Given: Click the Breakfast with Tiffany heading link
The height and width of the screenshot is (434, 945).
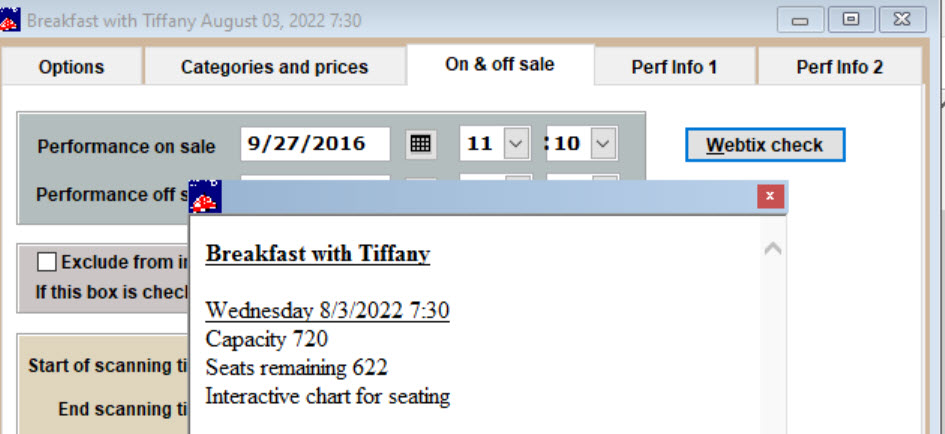Looking at the screenshot, I should [318, 254].
